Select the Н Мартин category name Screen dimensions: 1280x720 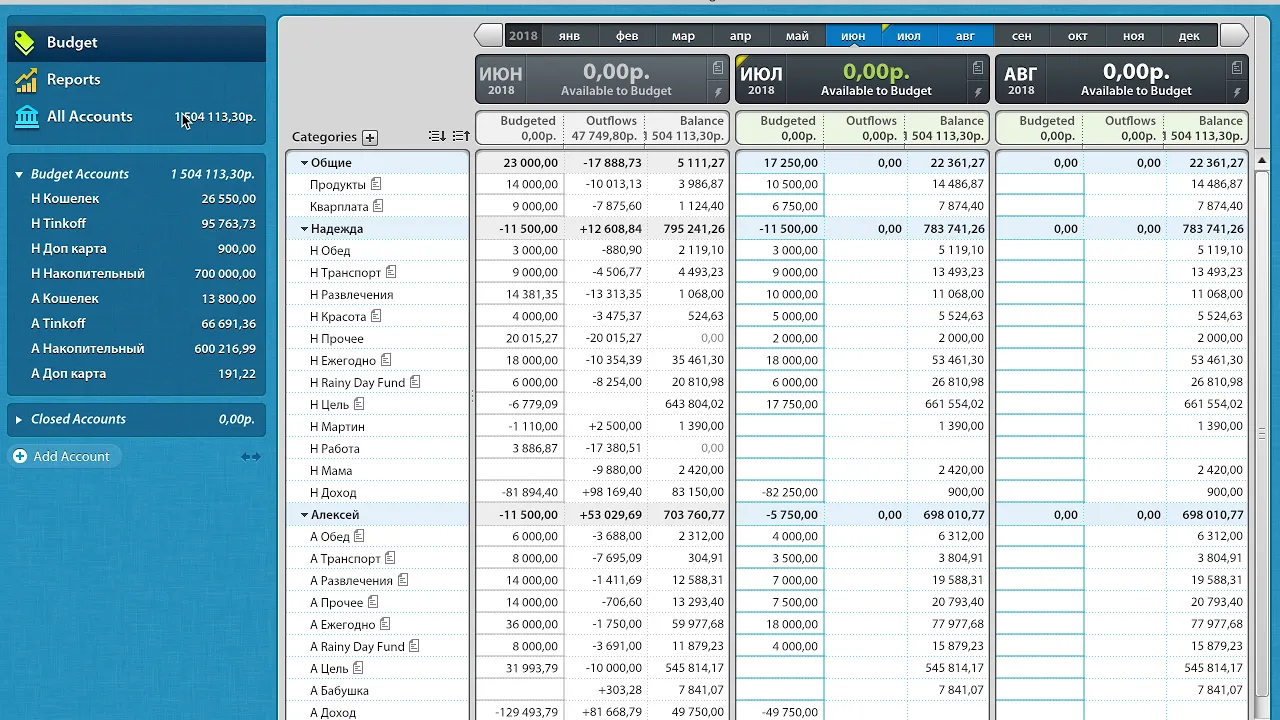click(337, 426)
